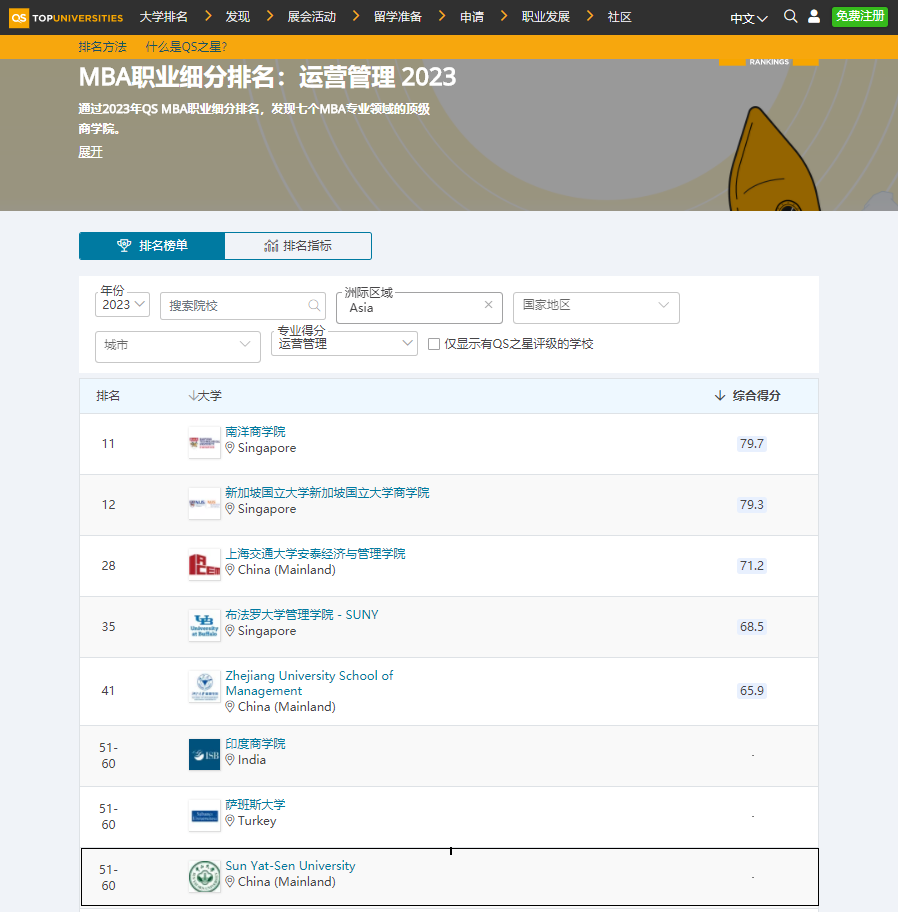Click the 南洋商学院 school logo
The width and height of the screenshot is (898, 912).
tap(204, 443)
